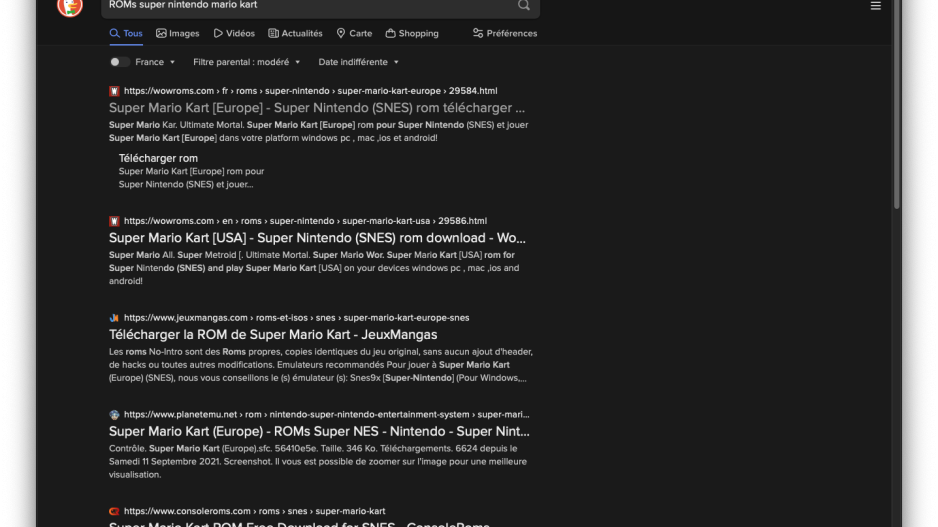This screenshot has height=527, width=938.
Task: Open the Télécharger rom sublink
Action: 158,158
